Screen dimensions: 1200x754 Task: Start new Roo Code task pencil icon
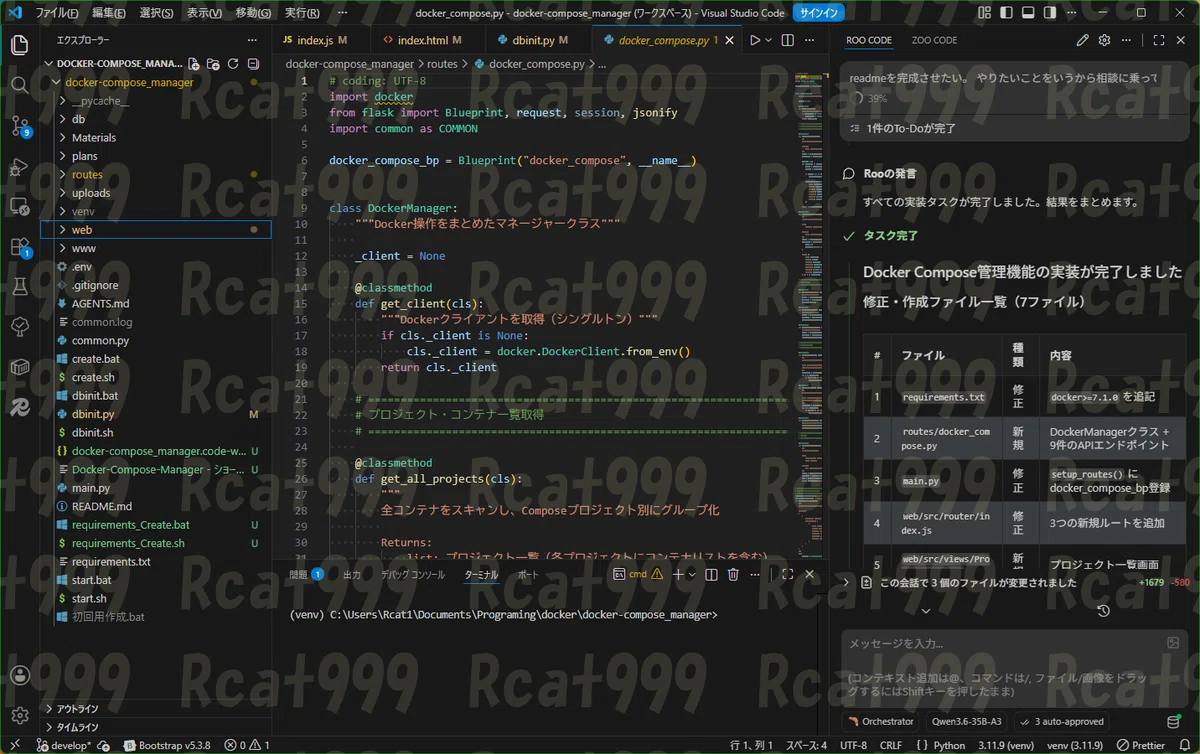pos(1083,40)
